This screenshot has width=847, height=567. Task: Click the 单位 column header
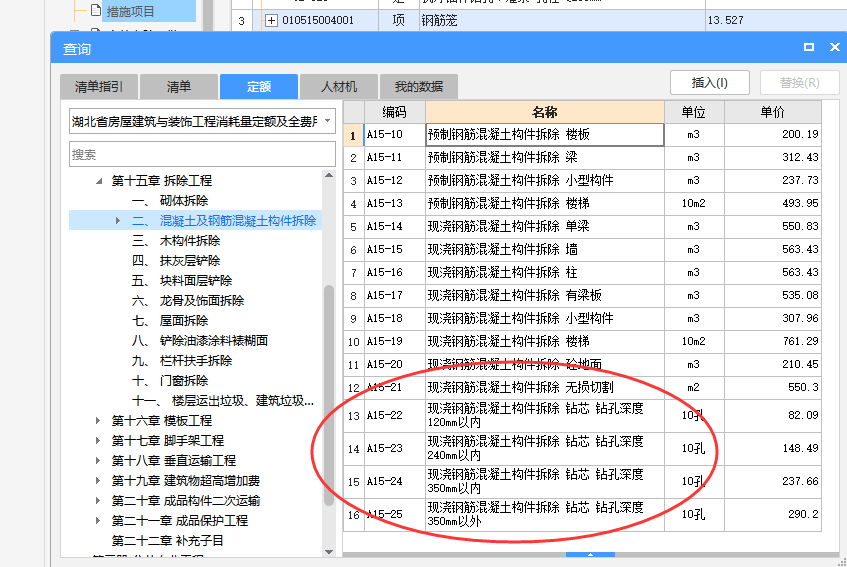pos(694,112)
